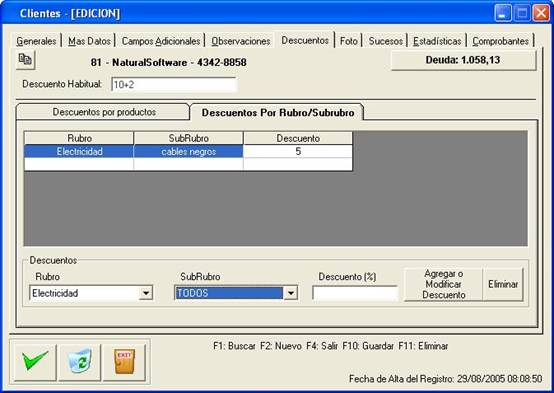
Task: Open the Foto tab
Action: tap(349, 41)
